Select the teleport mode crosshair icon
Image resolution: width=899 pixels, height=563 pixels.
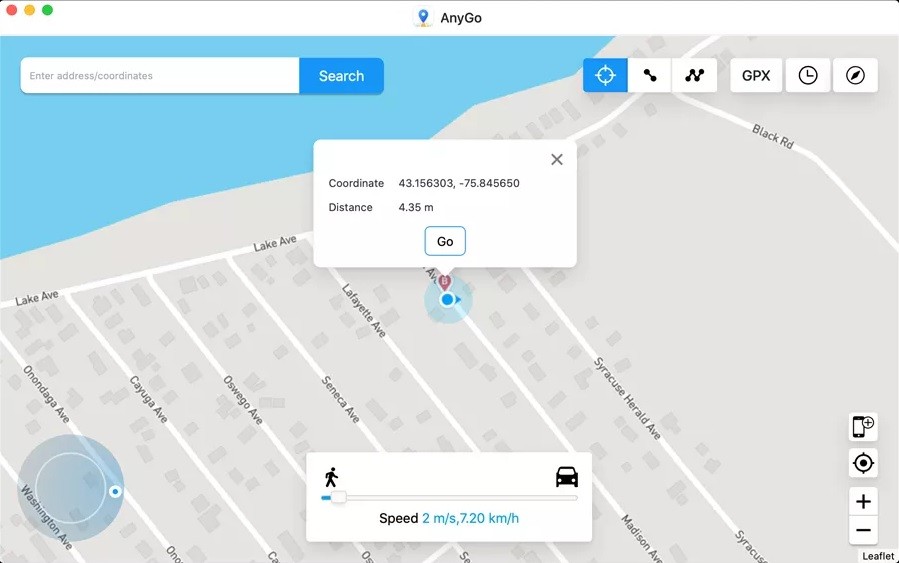click(x=605, y=75)
